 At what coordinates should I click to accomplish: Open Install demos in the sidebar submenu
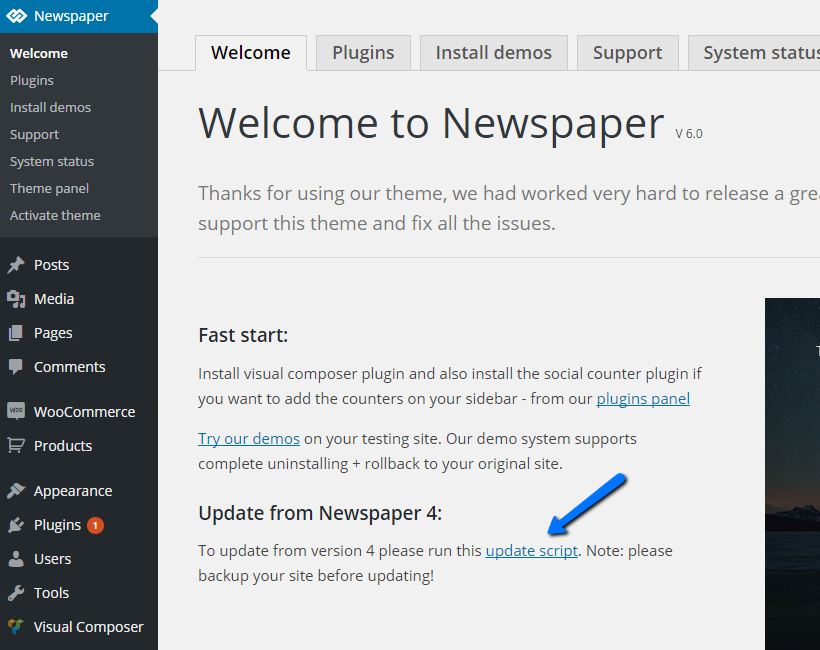(x=50, y=107)
